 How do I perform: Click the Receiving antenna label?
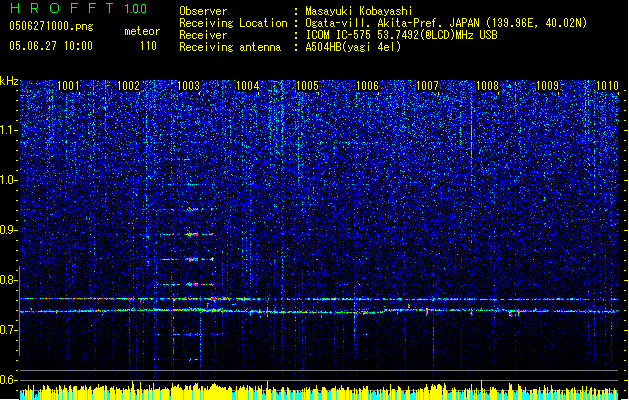point(230,47)
